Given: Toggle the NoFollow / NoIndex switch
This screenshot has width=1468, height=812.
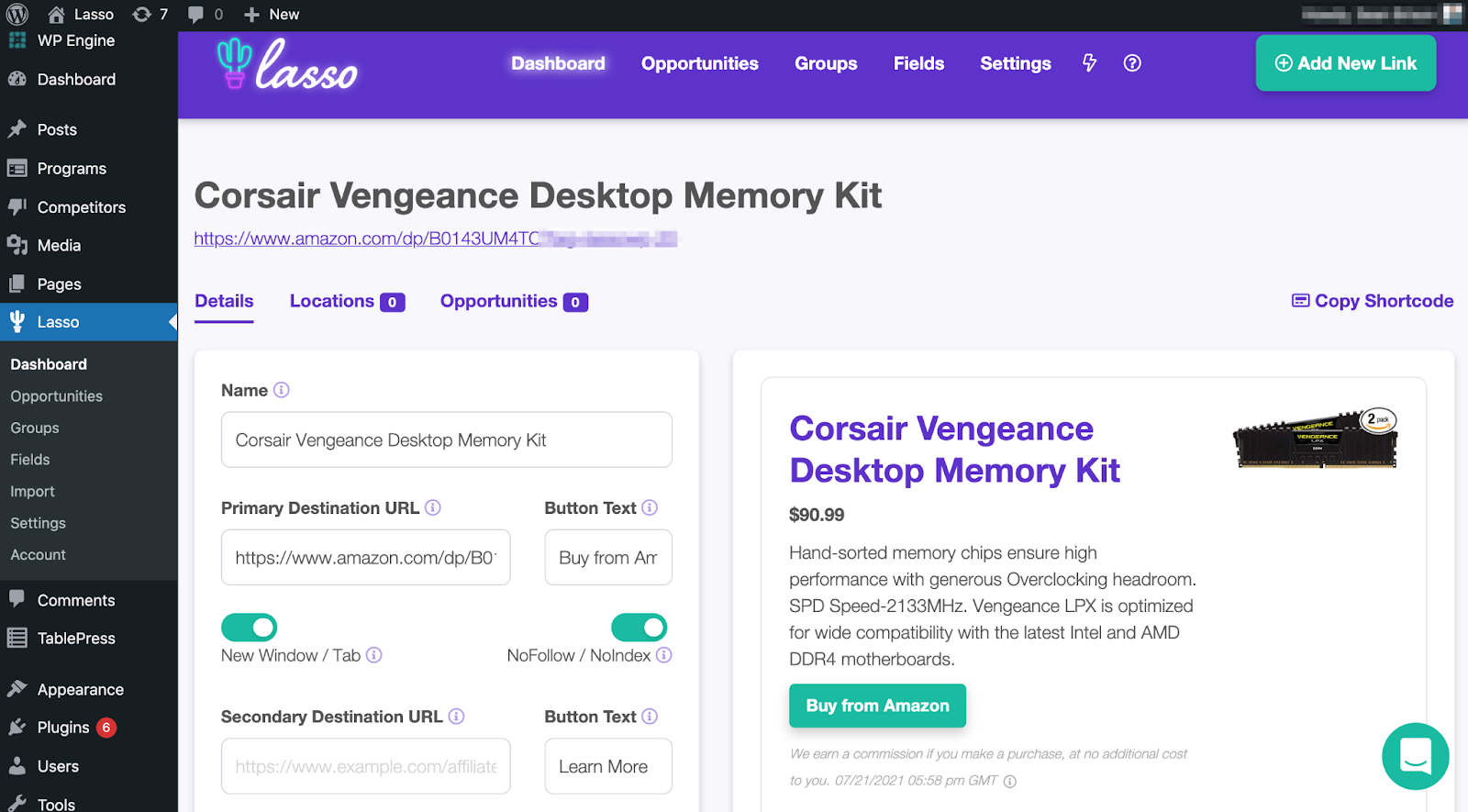Looking at the screenshot, I should [639, 628].
